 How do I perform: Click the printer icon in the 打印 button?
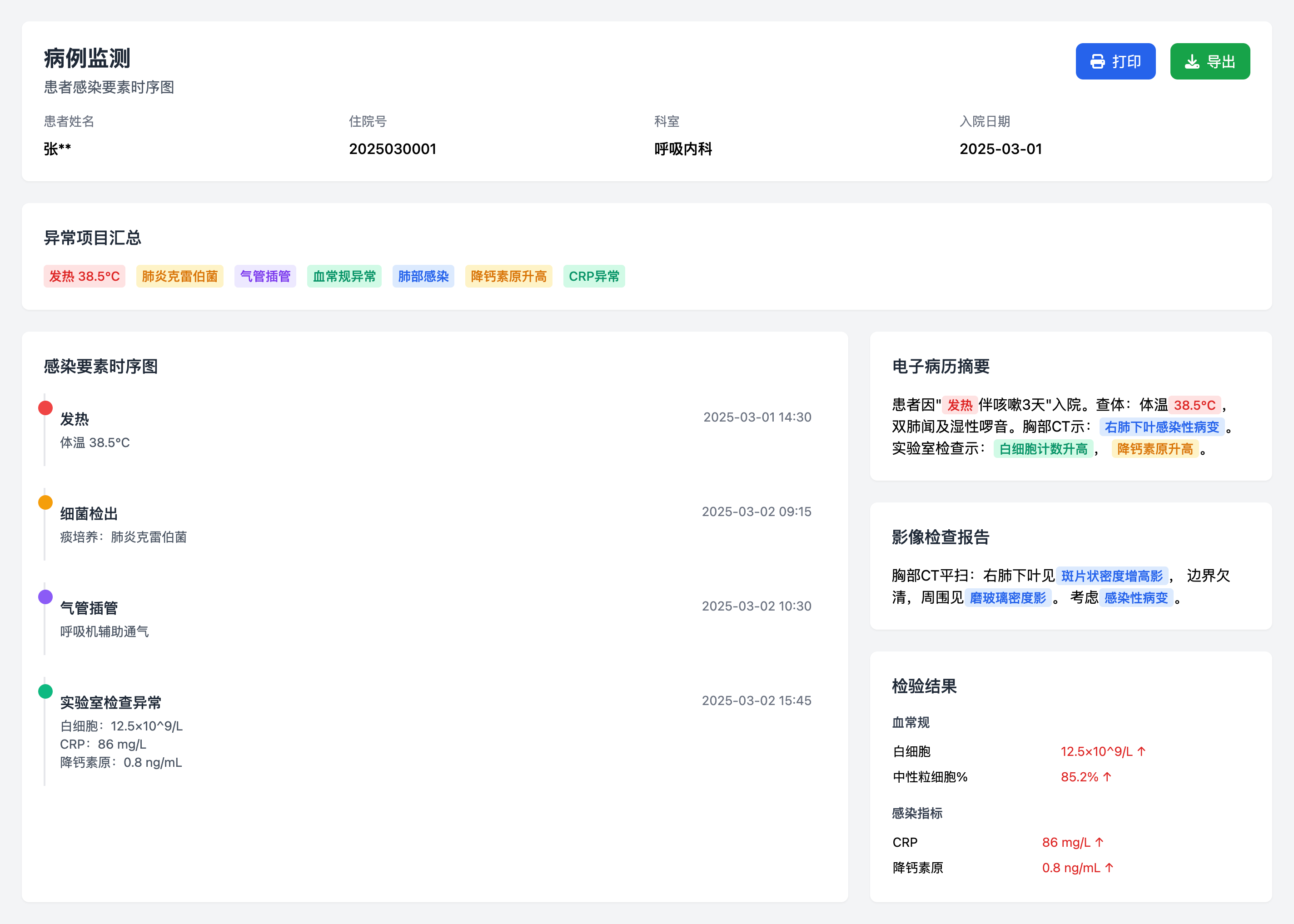(x=1098, y=61)
